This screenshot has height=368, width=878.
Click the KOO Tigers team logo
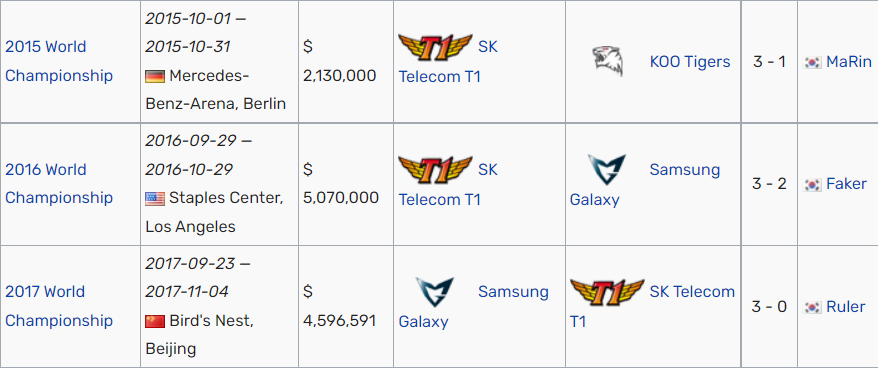[x=608, y=61]
